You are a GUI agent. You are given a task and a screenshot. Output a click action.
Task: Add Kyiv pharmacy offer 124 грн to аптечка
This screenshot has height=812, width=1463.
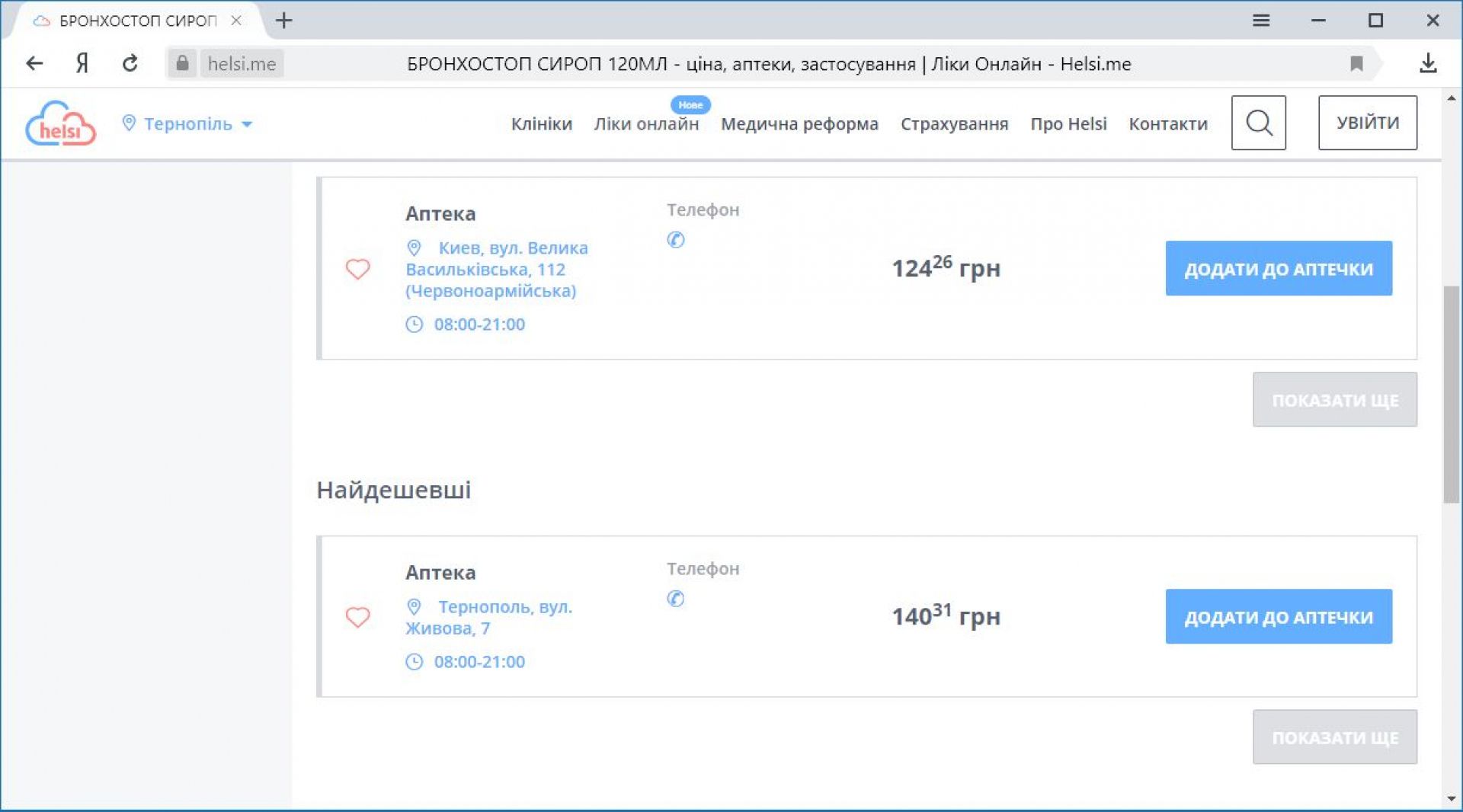pyautogui.click(x=1279, y=268)
